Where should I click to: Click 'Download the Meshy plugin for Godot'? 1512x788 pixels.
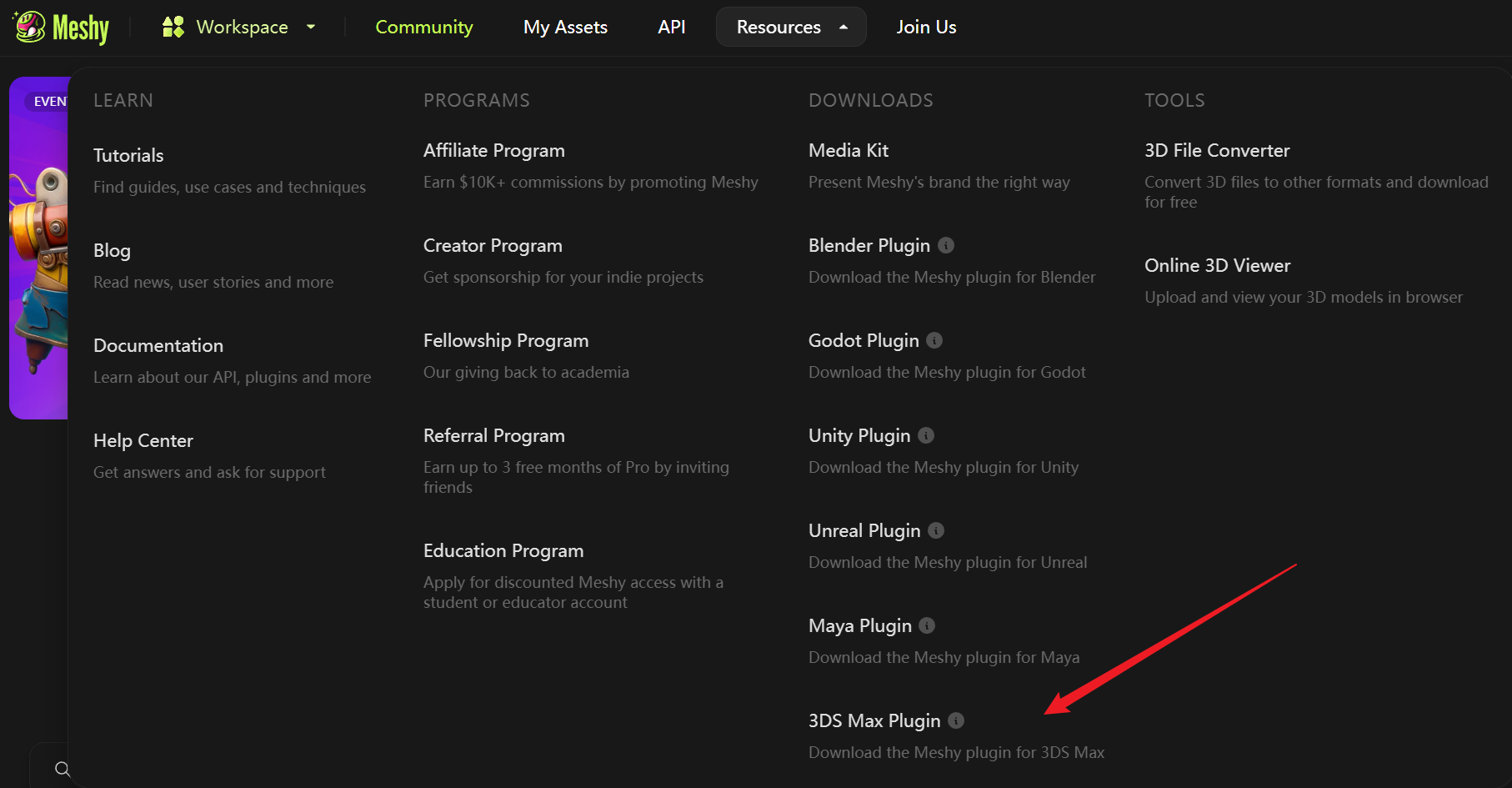tap(947, 372)
